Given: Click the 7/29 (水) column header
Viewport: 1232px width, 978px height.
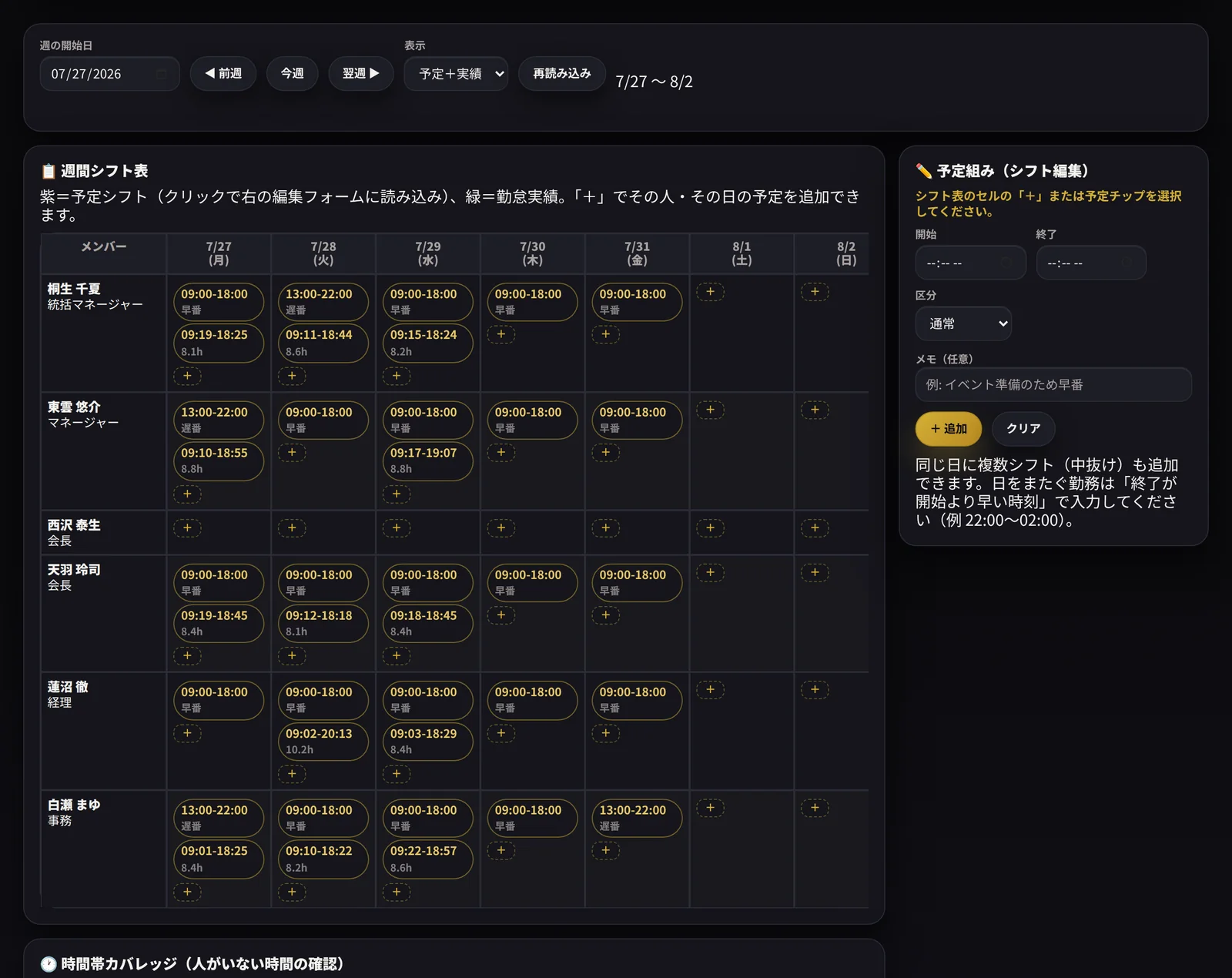Looking at the screenshot, I should click(428, 253).
